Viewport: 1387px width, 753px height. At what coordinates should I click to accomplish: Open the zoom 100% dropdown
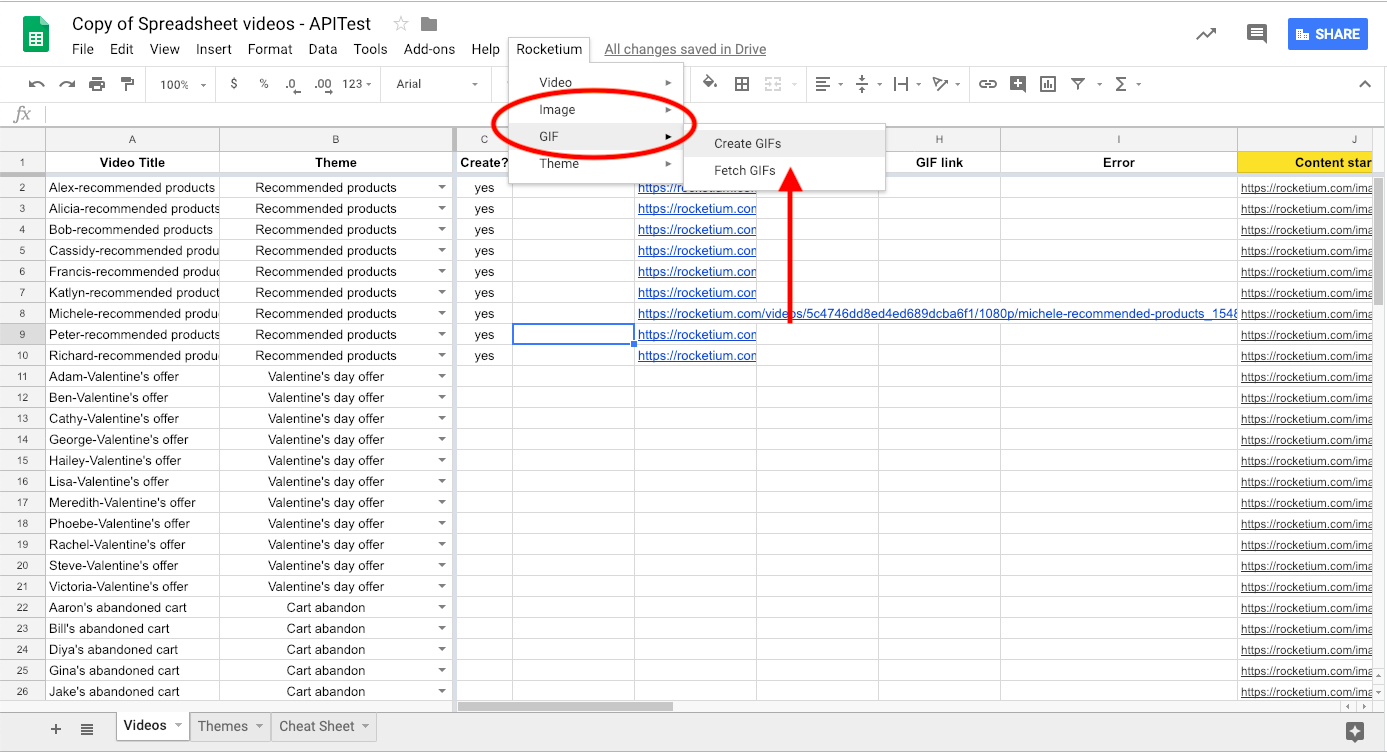click(x=183, y=85)
